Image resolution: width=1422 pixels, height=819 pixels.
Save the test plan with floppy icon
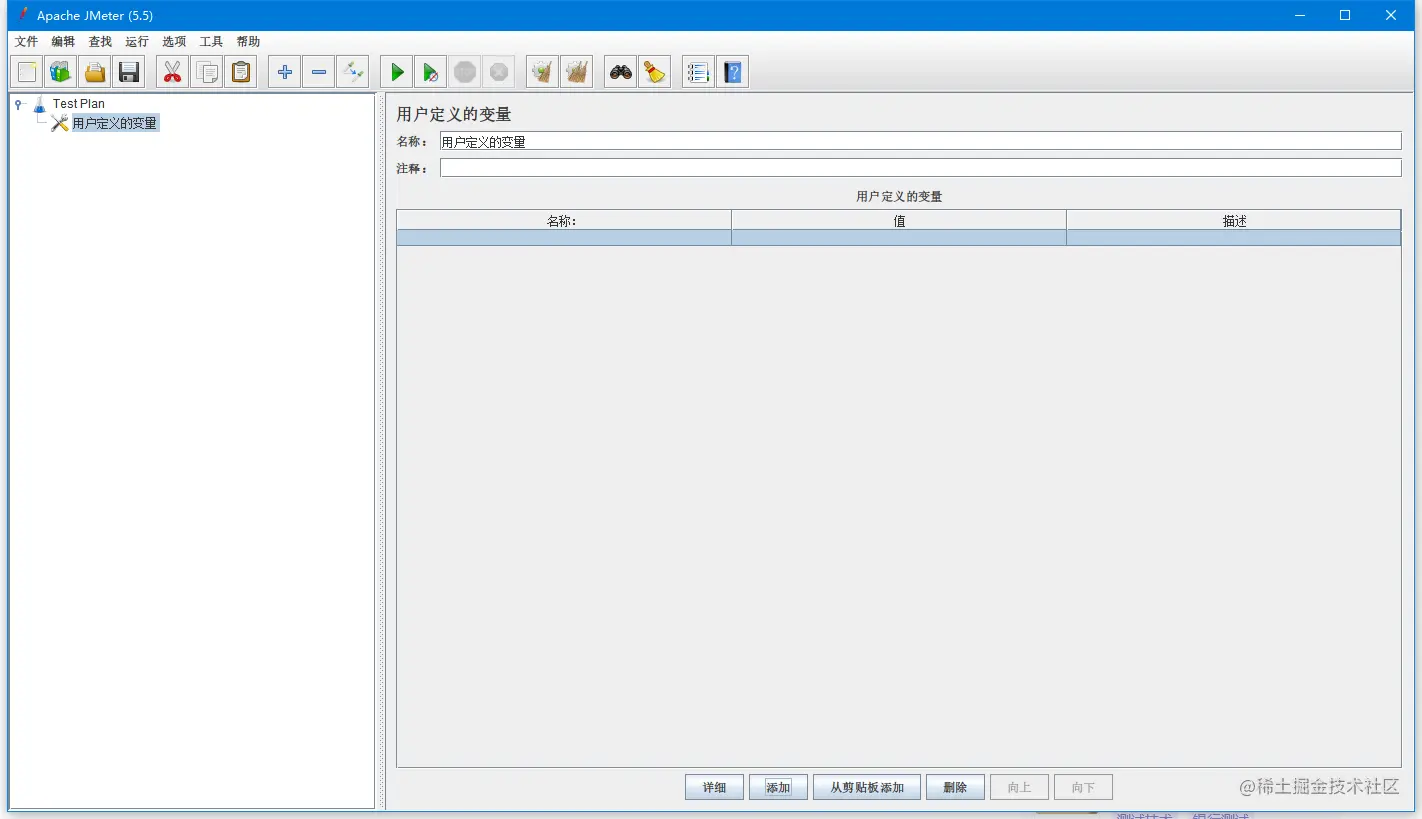pos(129,72)
